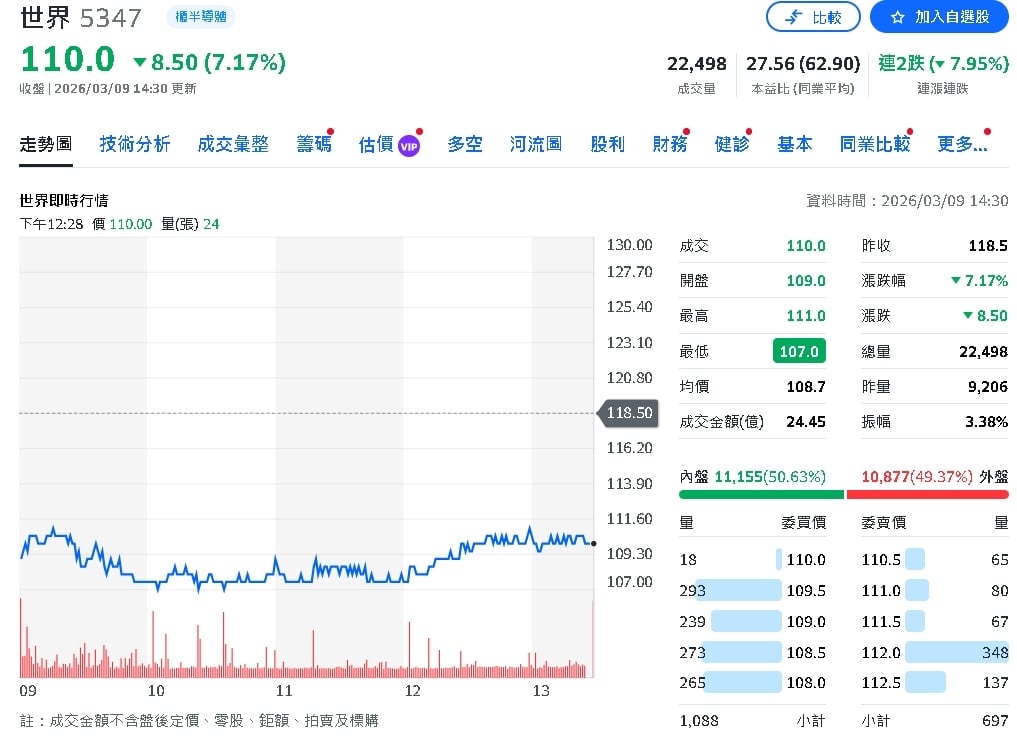Image resolution: width=1017 pixels, height=745 pixels.
Task: Switch to the 技術分析 tab
Action: click(x=133, y=144)
